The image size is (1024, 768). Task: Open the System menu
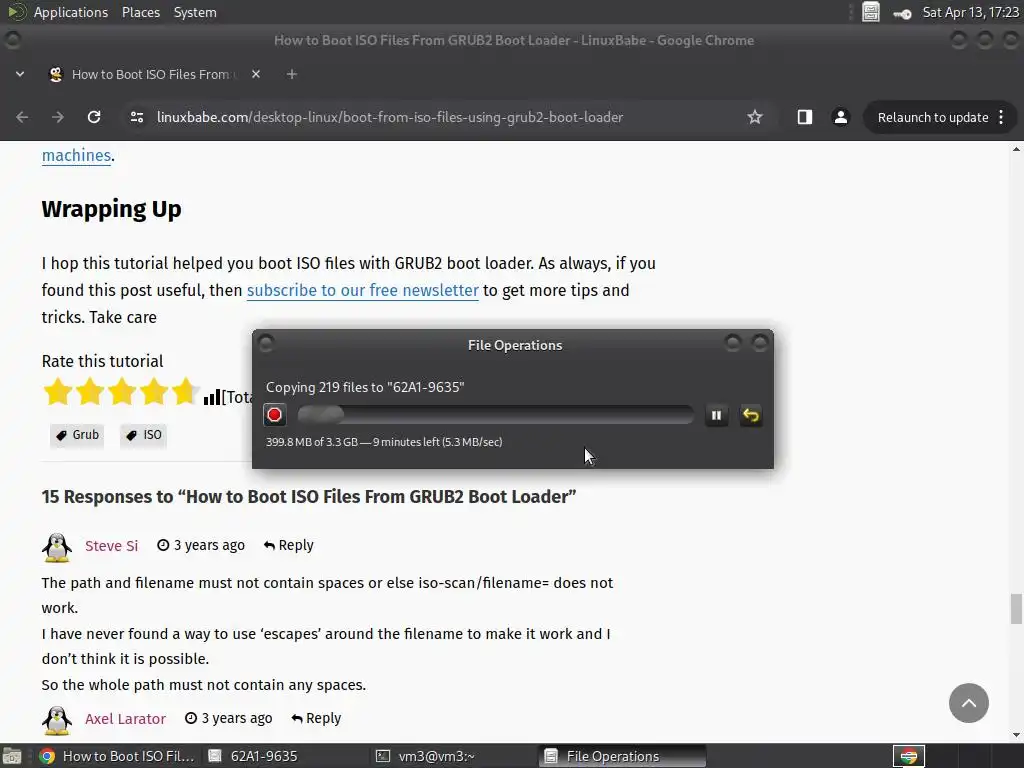click(195, 12)
